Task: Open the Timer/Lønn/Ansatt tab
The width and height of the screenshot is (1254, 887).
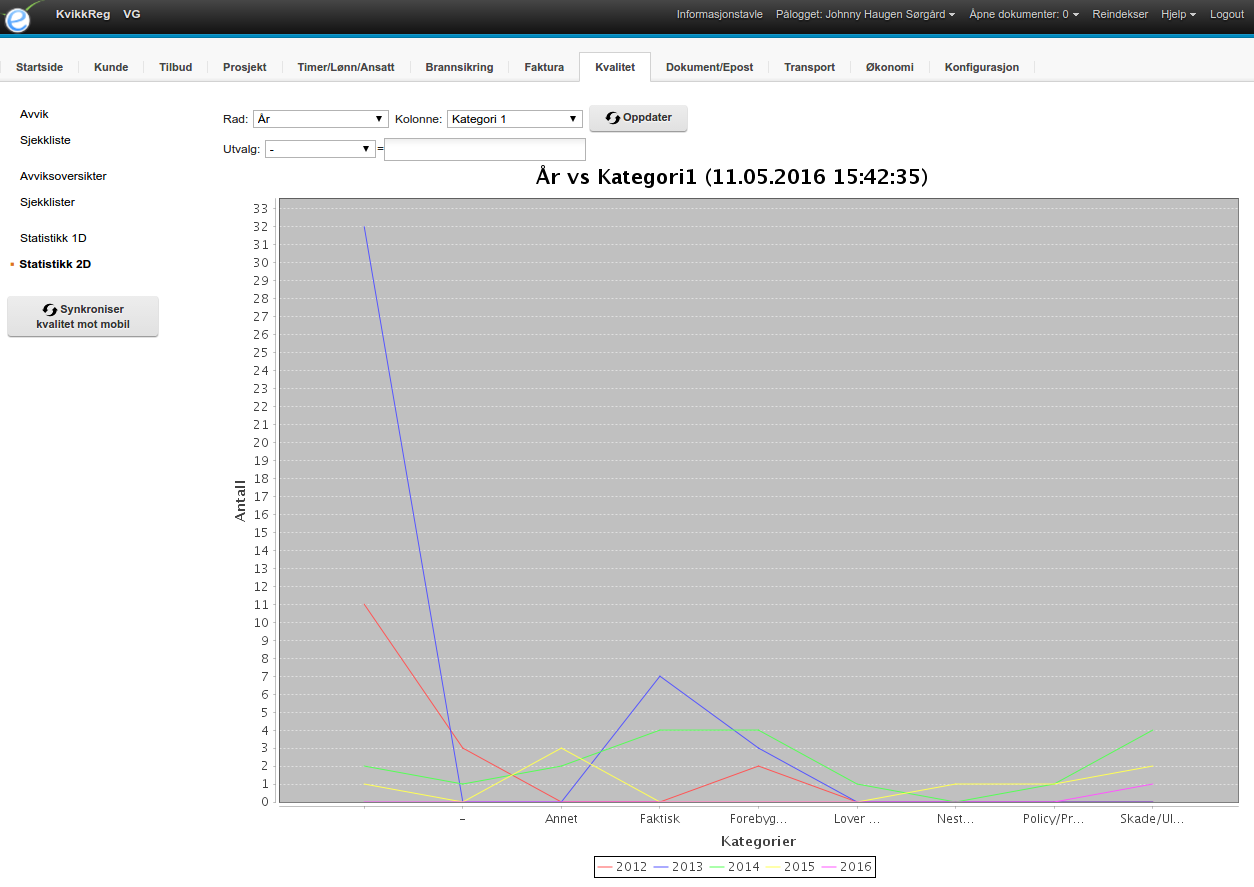Action: point(346,67)
